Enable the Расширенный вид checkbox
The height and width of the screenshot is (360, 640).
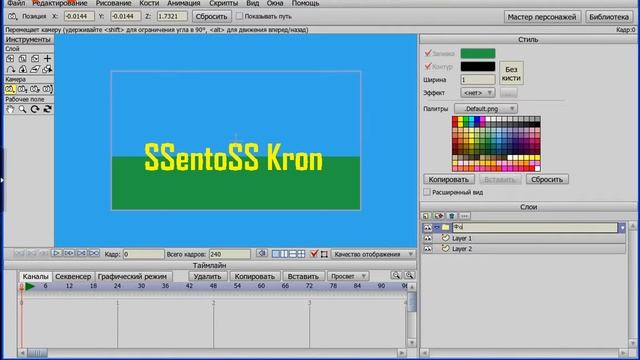pyautogui.click(x=427, y=192)
